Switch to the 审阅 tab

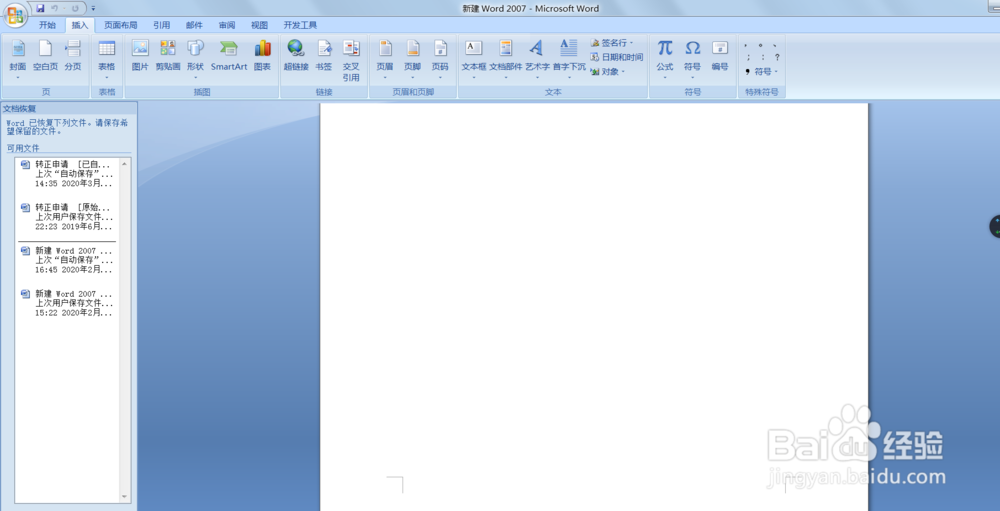pyautogui.click(x=226, y=26)
